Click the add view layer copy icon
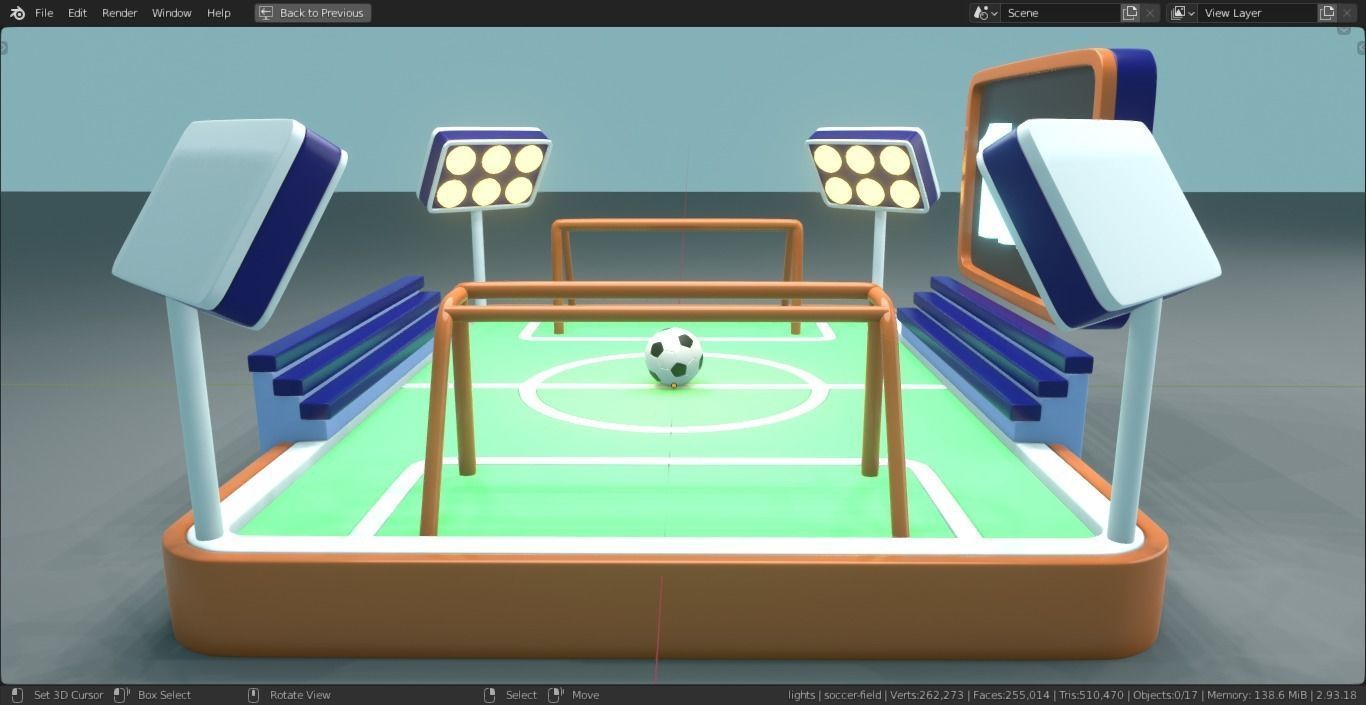Viewport: 1366px width, 705px height. tap(1327, 13)
